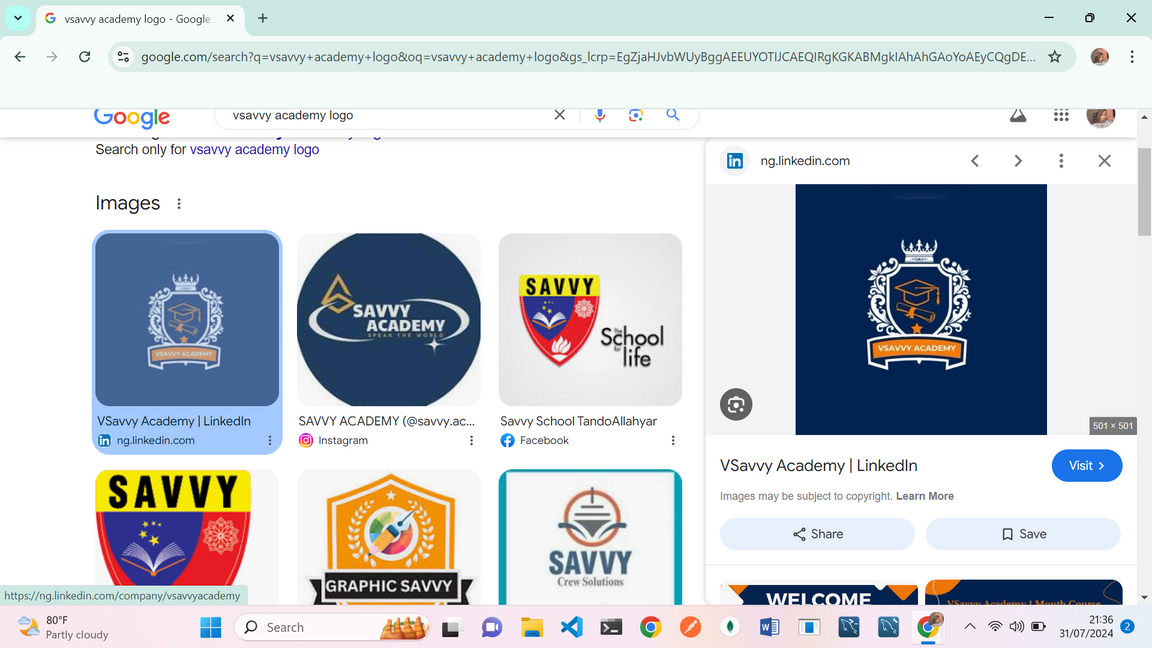Open the Windows Start menu

211,627
